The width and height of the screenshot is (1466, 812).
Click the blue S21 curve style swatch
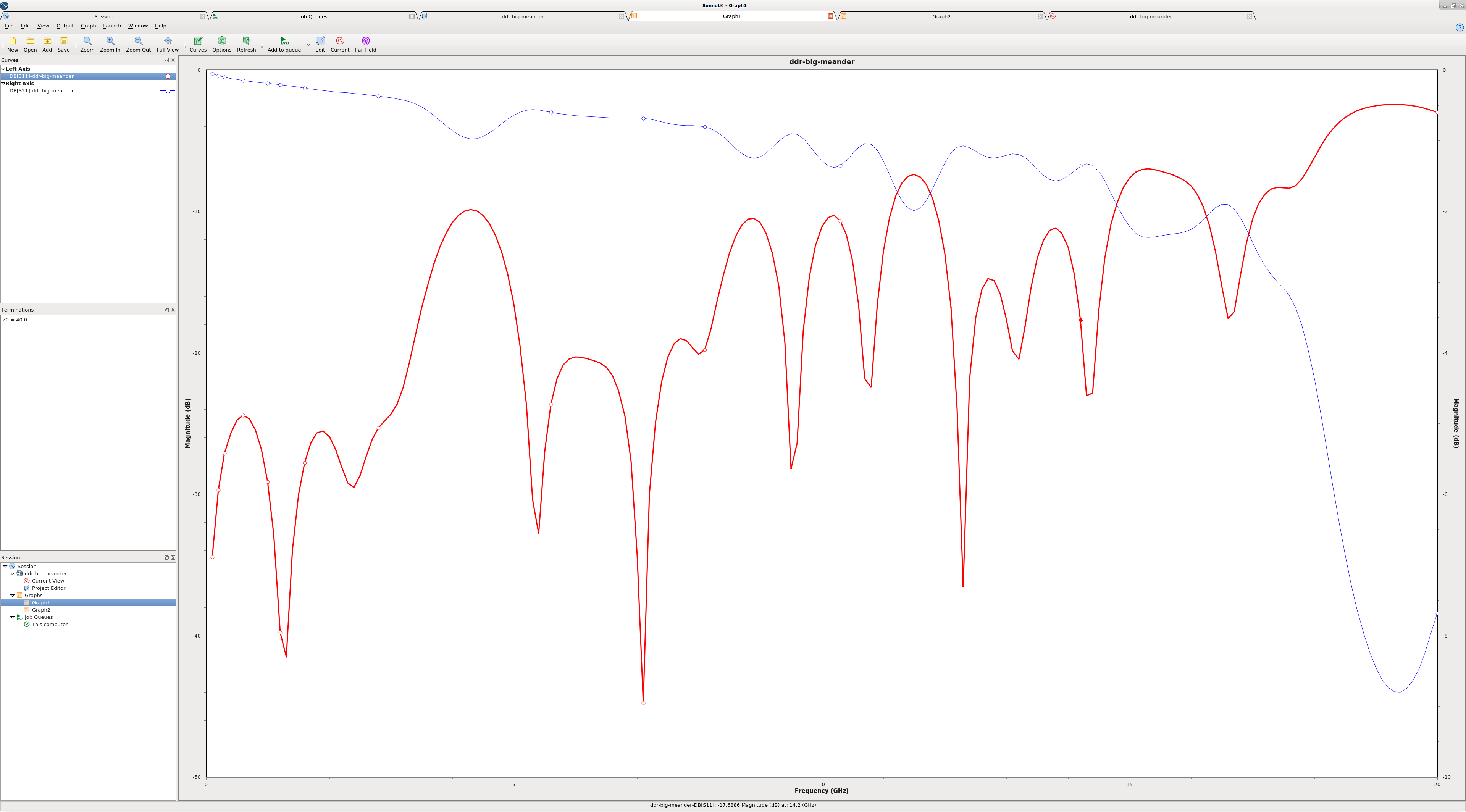(167, 91)
